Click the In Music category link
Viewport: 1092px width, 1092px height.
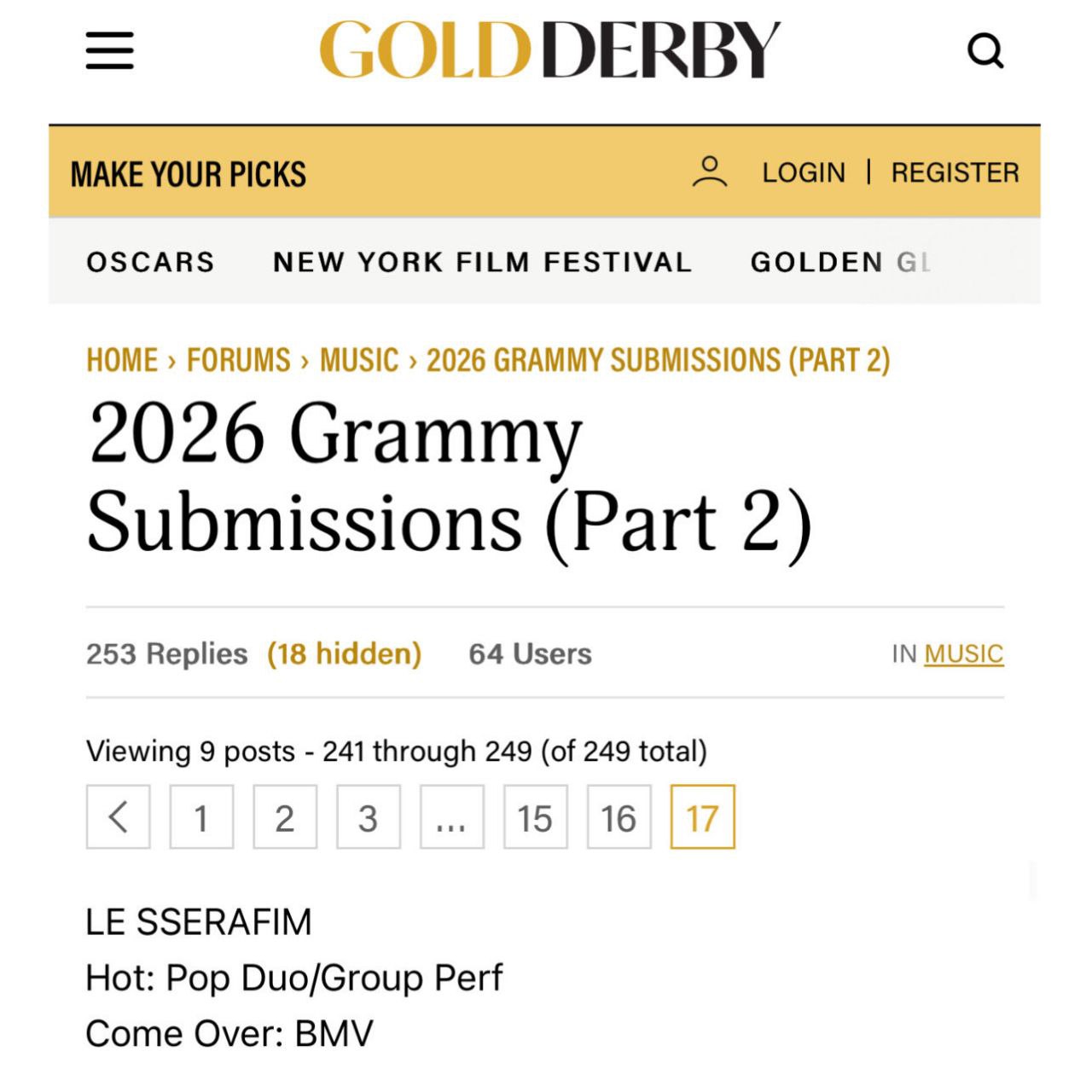963,653
